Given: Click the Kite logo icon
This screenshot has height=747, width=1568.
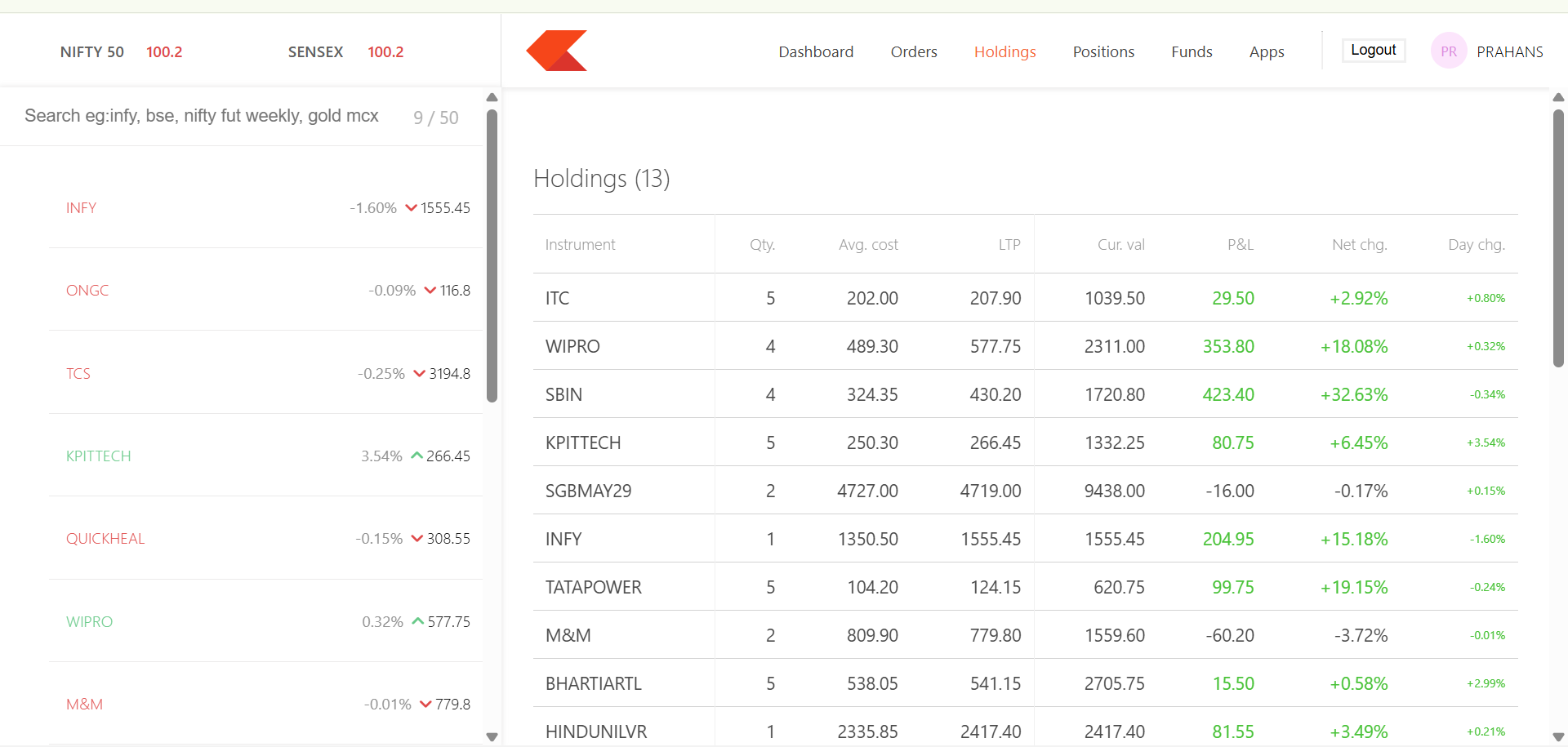Looking at the screenshot, I should [557, 51].
